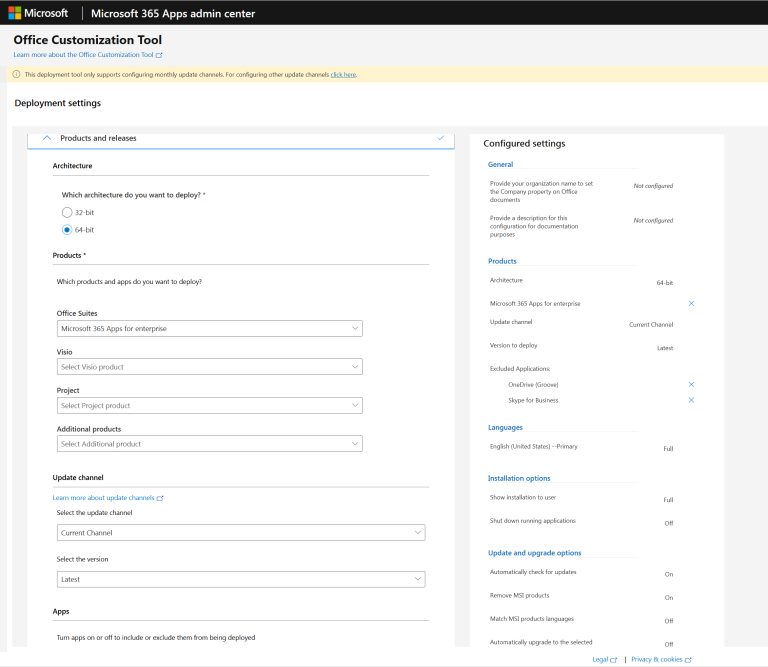Open the Select Additional product dropdown
This screenshot has width=768, height=667.
pos(210,444)
